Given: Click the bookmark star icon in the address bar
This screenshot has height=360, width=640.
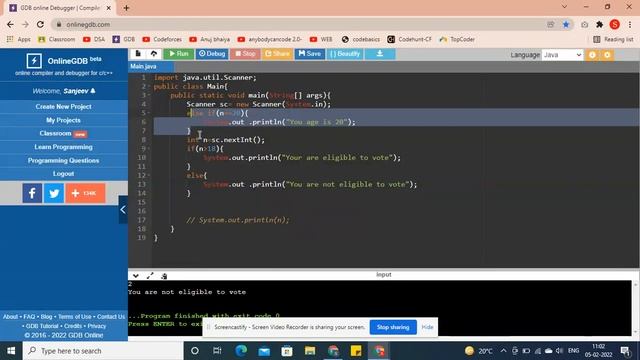Looking at the screenshot, I should [566, 24].
